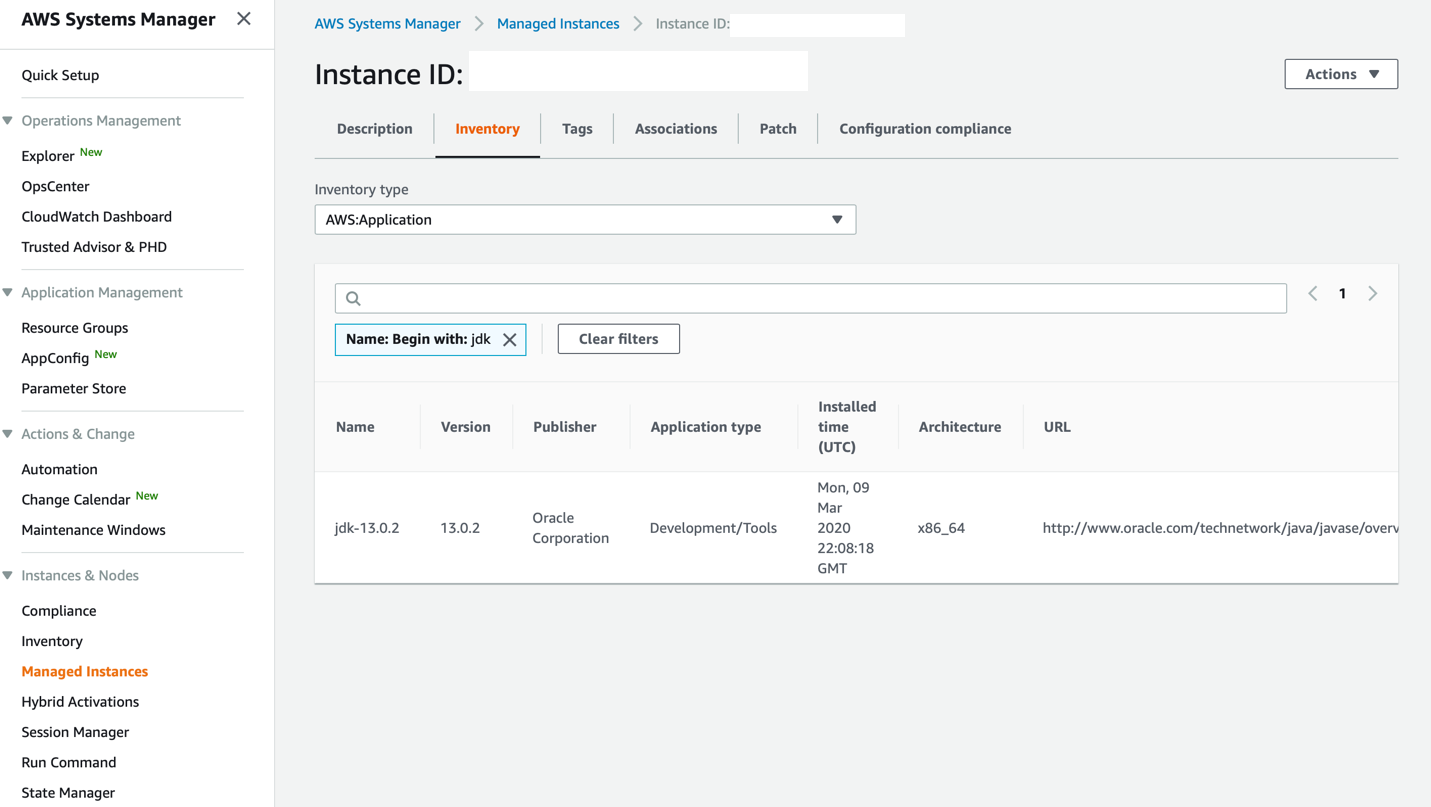Go to the previous page of results
Screen dimensions: 1431x807
coord(1312,293)
